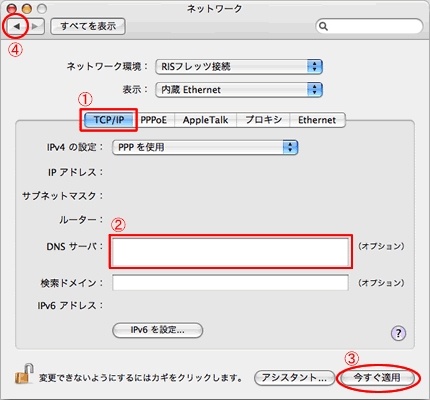
Task: Go back with the left arrow button
Action: (16, 26)
